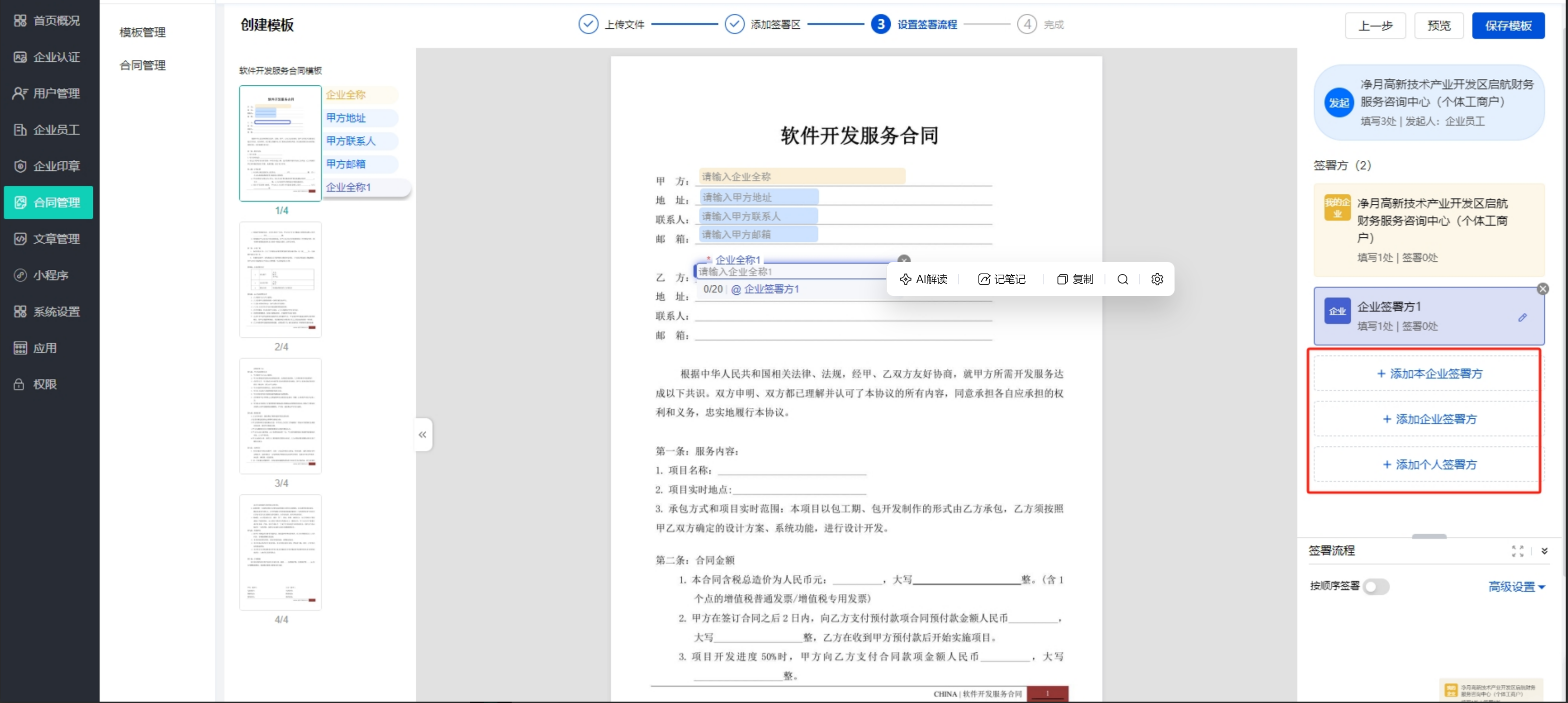The width and height of the screenshot is (1568, 703).
Task: Select the 甲方地址 field tag
Action: (x=360, y=118)
